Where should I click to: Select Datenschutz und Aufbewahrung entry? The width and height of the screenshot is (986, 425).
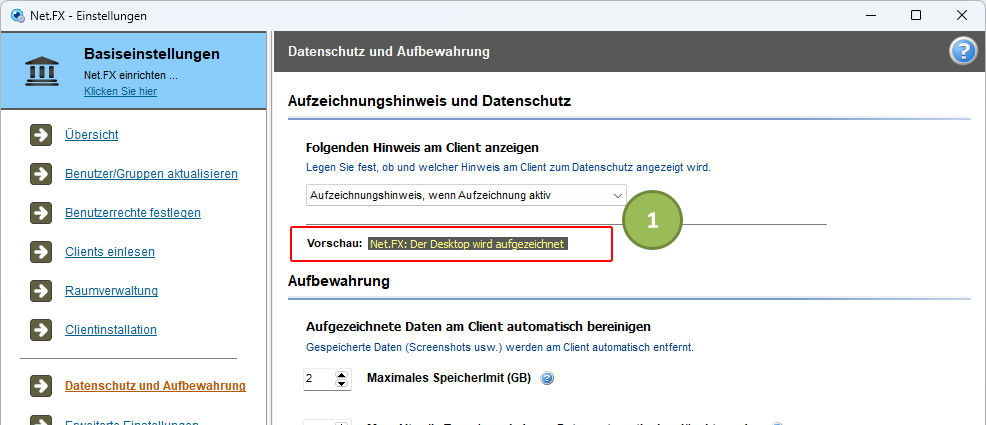tap(155, 385)
